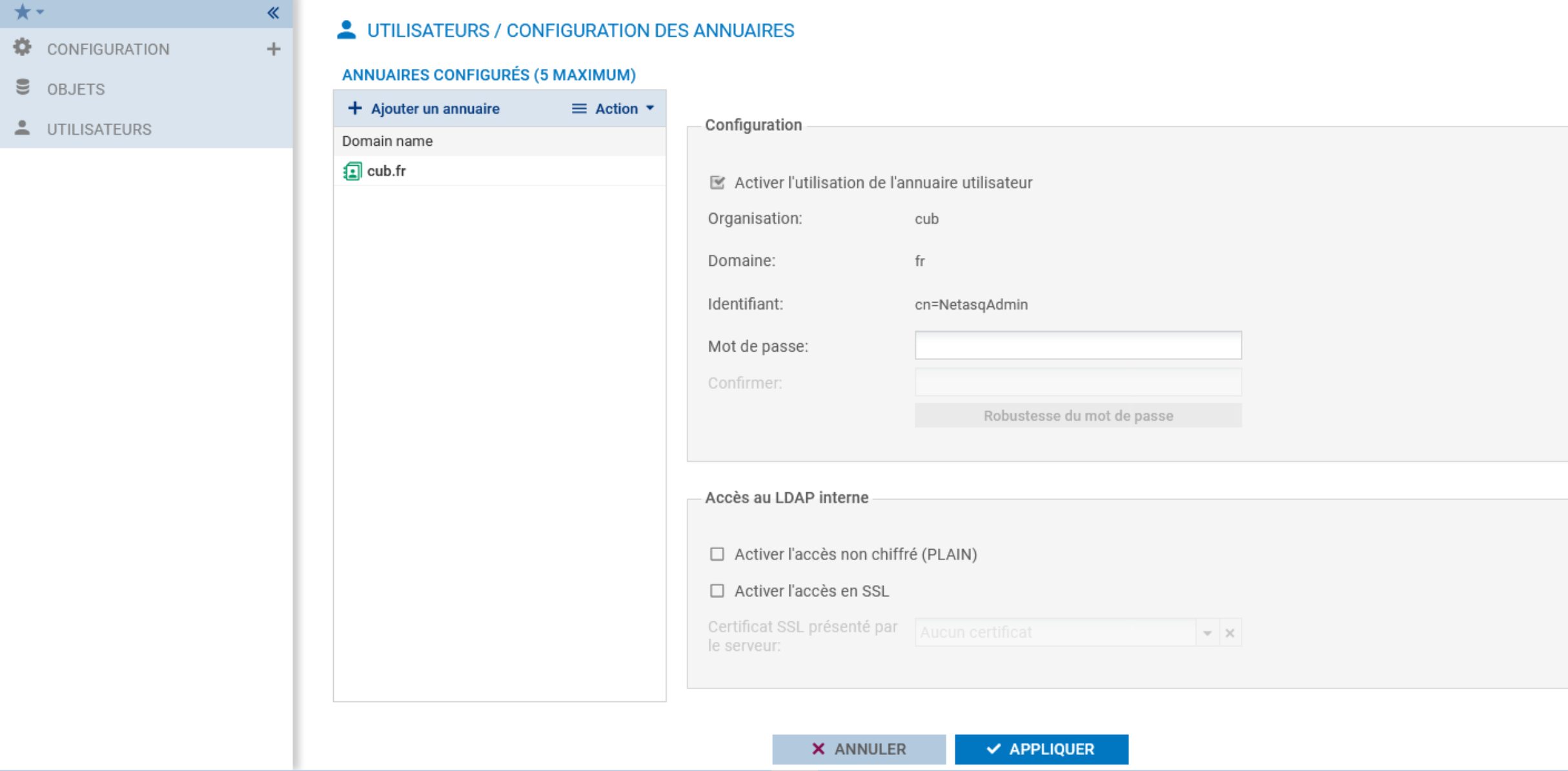
Task: Click the Robustesse du mot de passe bar
Action: pyautogui.click(x=1077, y=416)
